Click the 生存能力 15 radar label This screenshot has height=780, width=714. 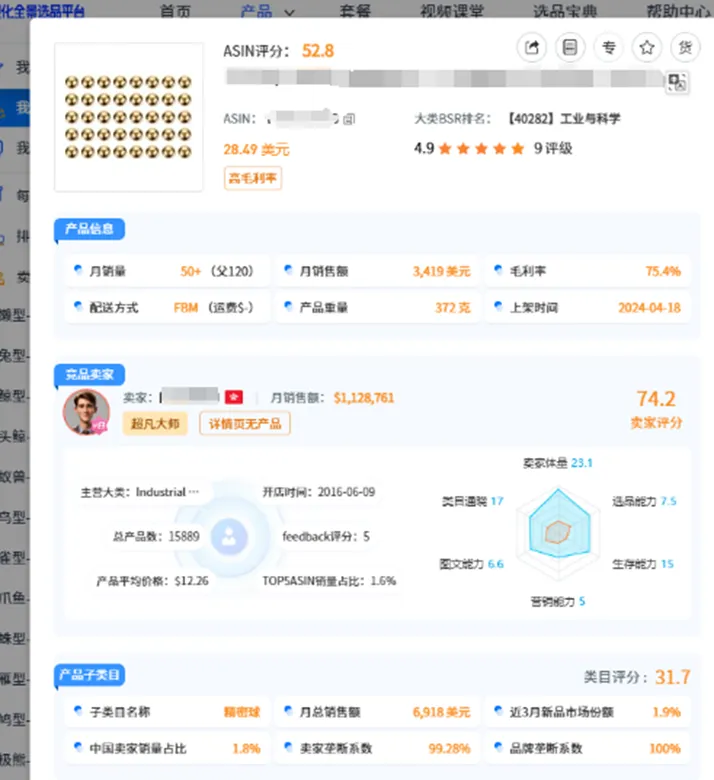643,564
